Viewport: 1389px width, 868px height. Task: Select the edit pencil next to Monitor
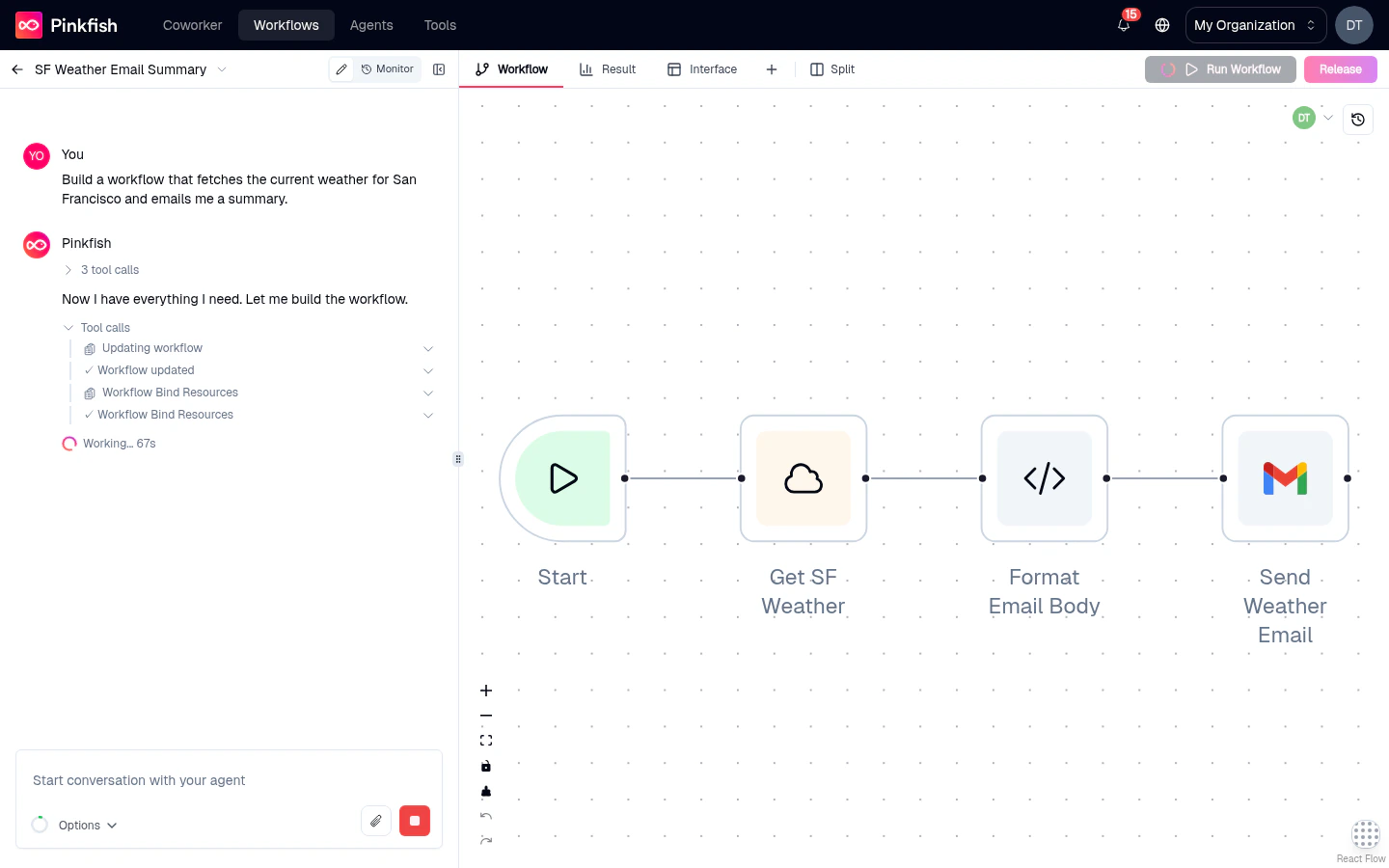click(x=341, y=68)
